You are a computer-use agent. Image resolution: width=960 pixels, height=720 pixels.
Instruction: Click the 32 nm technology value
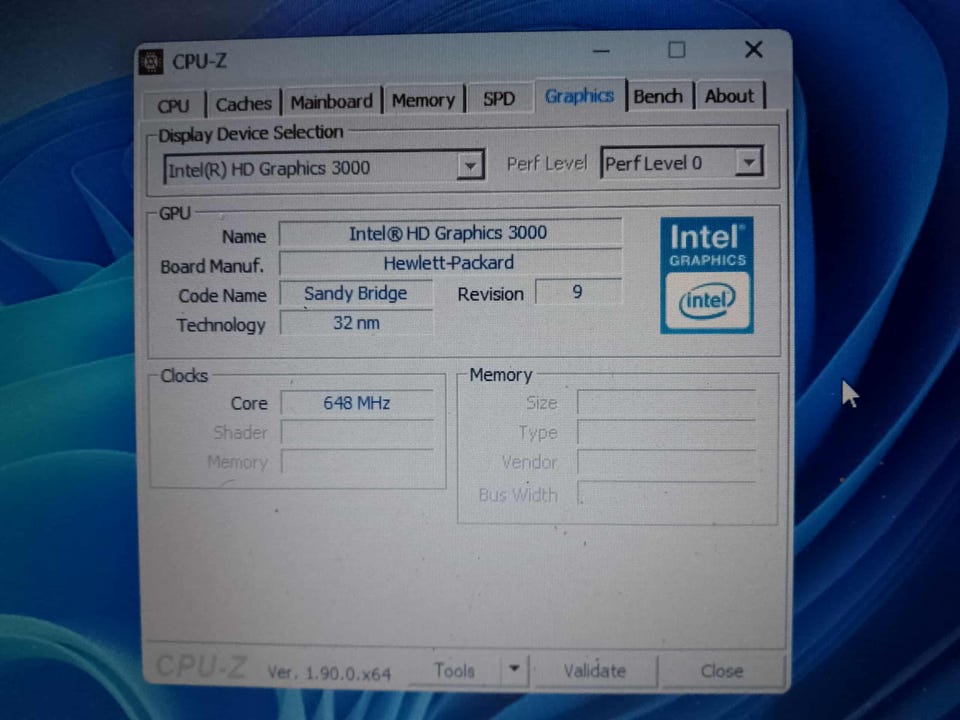tap(356, 323)
